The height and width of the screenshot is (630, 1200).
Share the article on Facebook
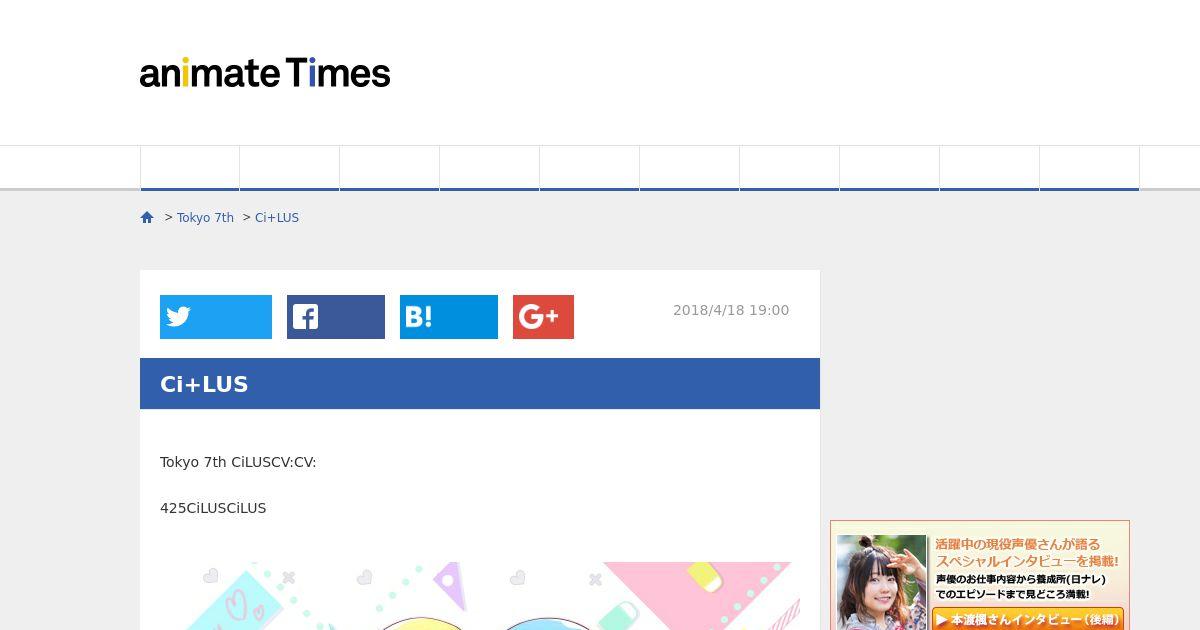point(336,317)
